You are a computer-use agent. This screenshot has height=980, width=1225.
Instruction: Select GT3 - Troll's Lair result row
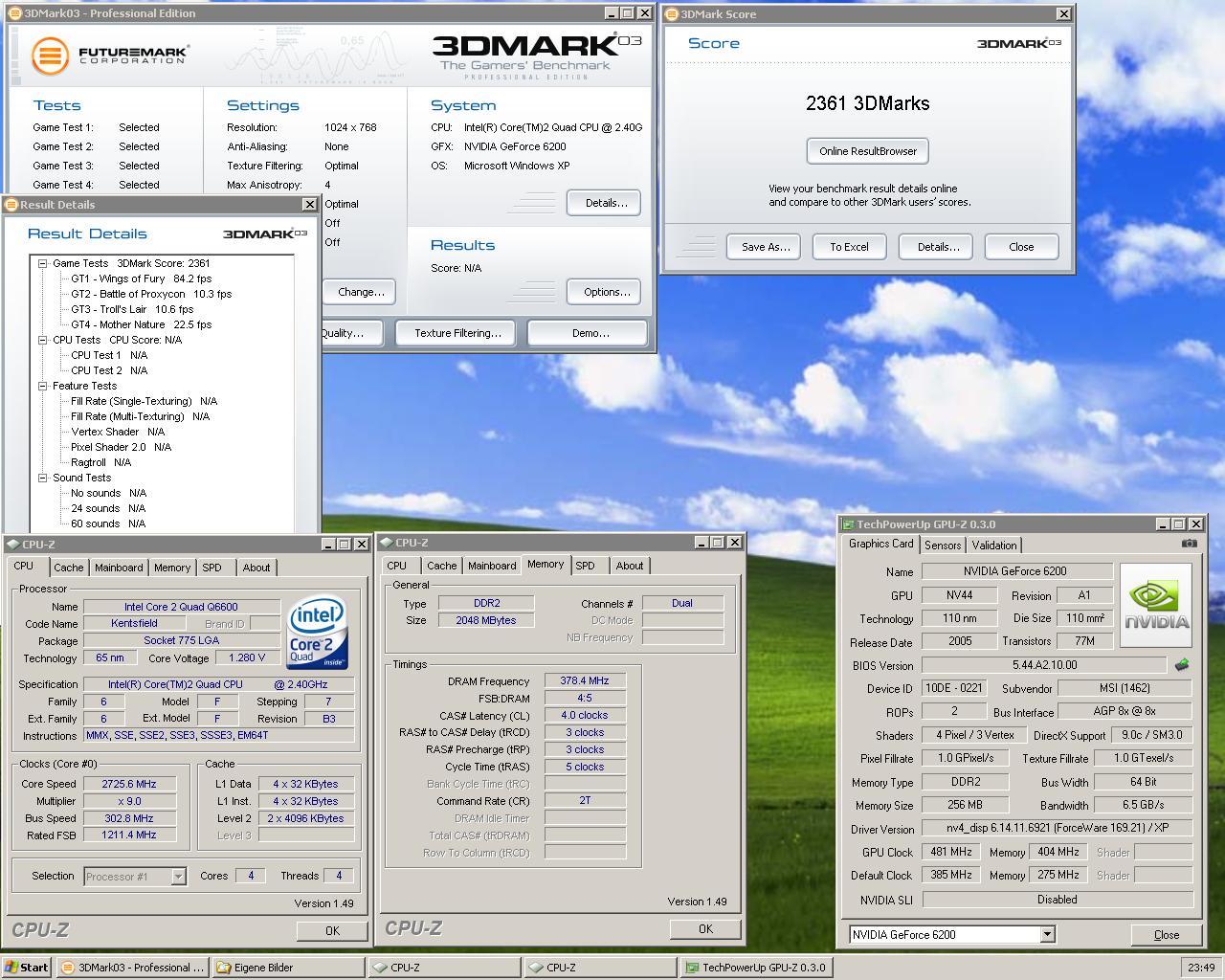(x=132, y=309)
